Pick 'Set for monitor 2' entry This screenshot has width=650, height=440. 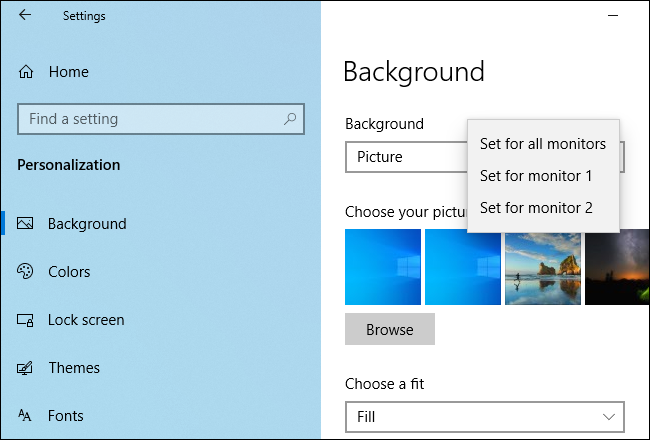[x=536, y=208]
